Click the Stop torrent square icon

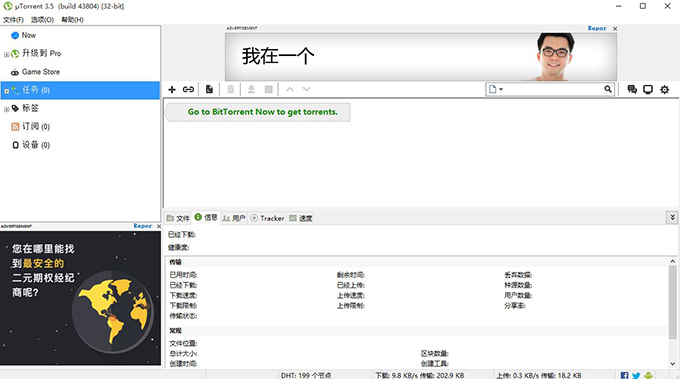click(269, 89)
